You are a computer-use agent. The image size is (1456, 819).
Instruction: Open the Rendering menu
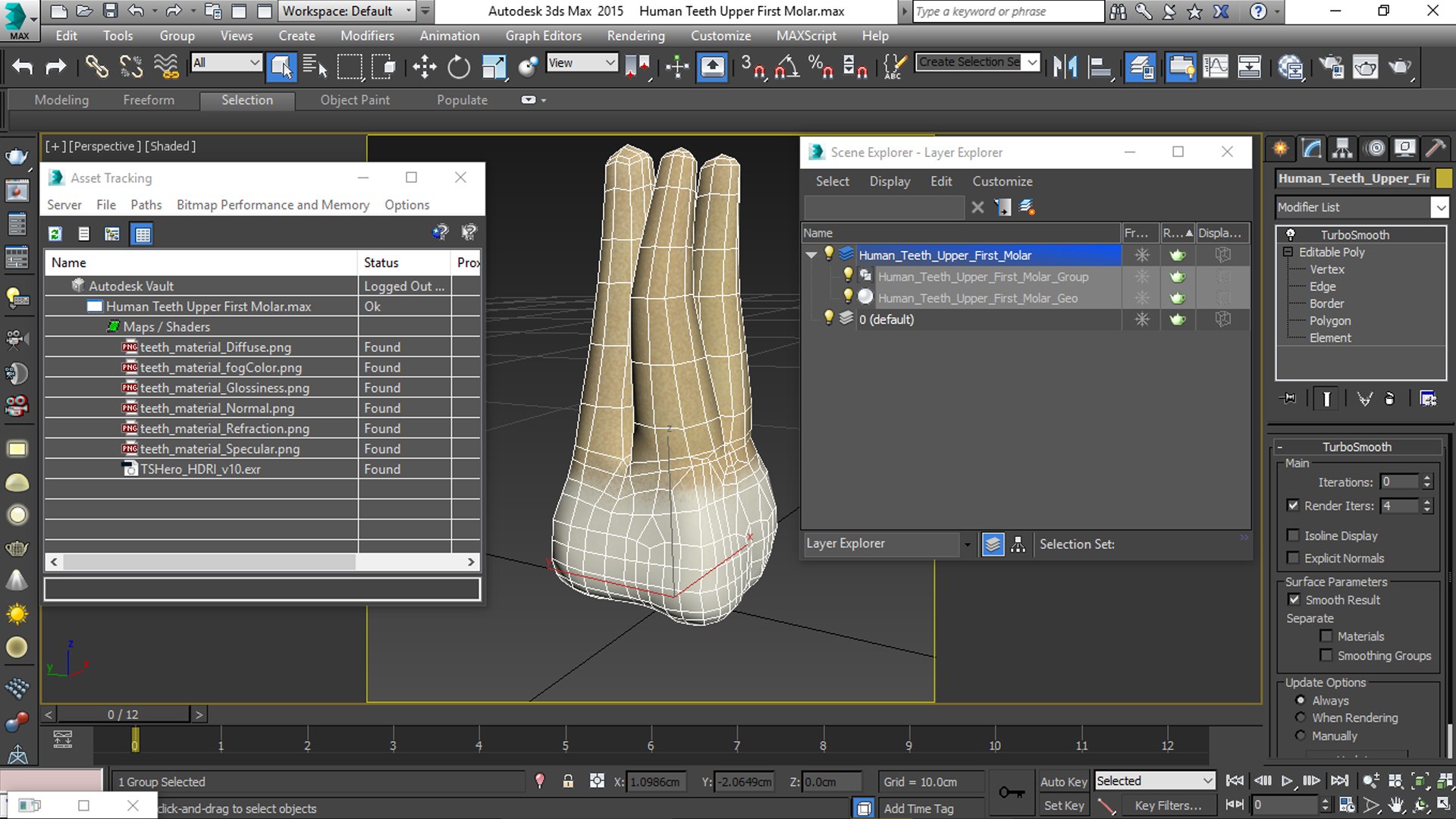coord(635,36)
